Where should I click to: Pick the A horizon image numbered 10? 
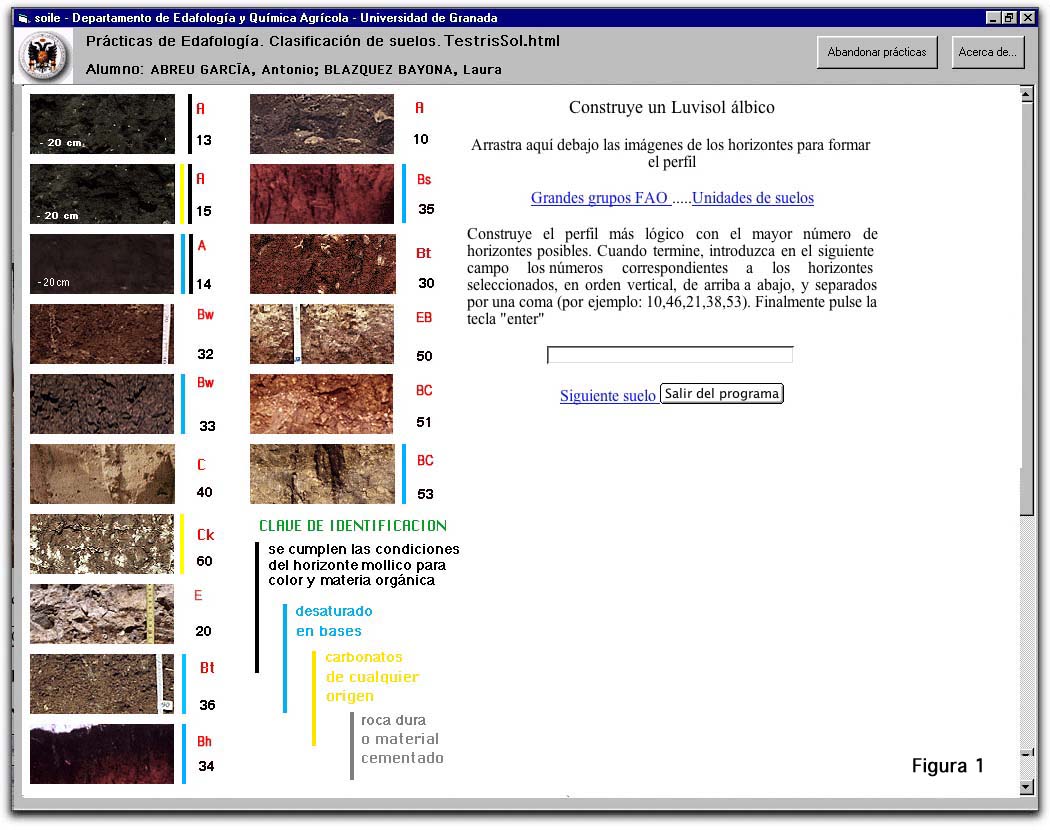pyautogui.click(x=322, y=124)
